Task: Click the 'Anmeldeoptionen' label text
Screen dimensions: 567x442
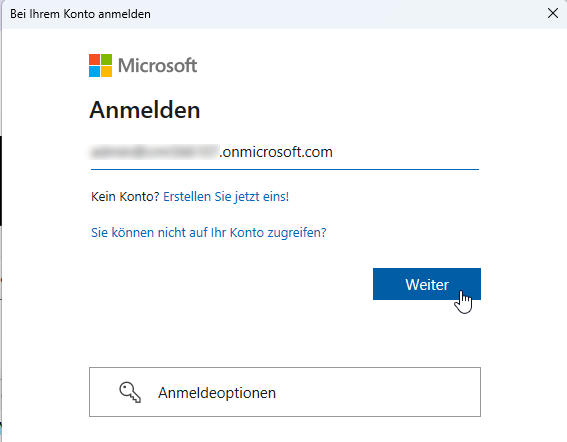Action: [217, 393]
